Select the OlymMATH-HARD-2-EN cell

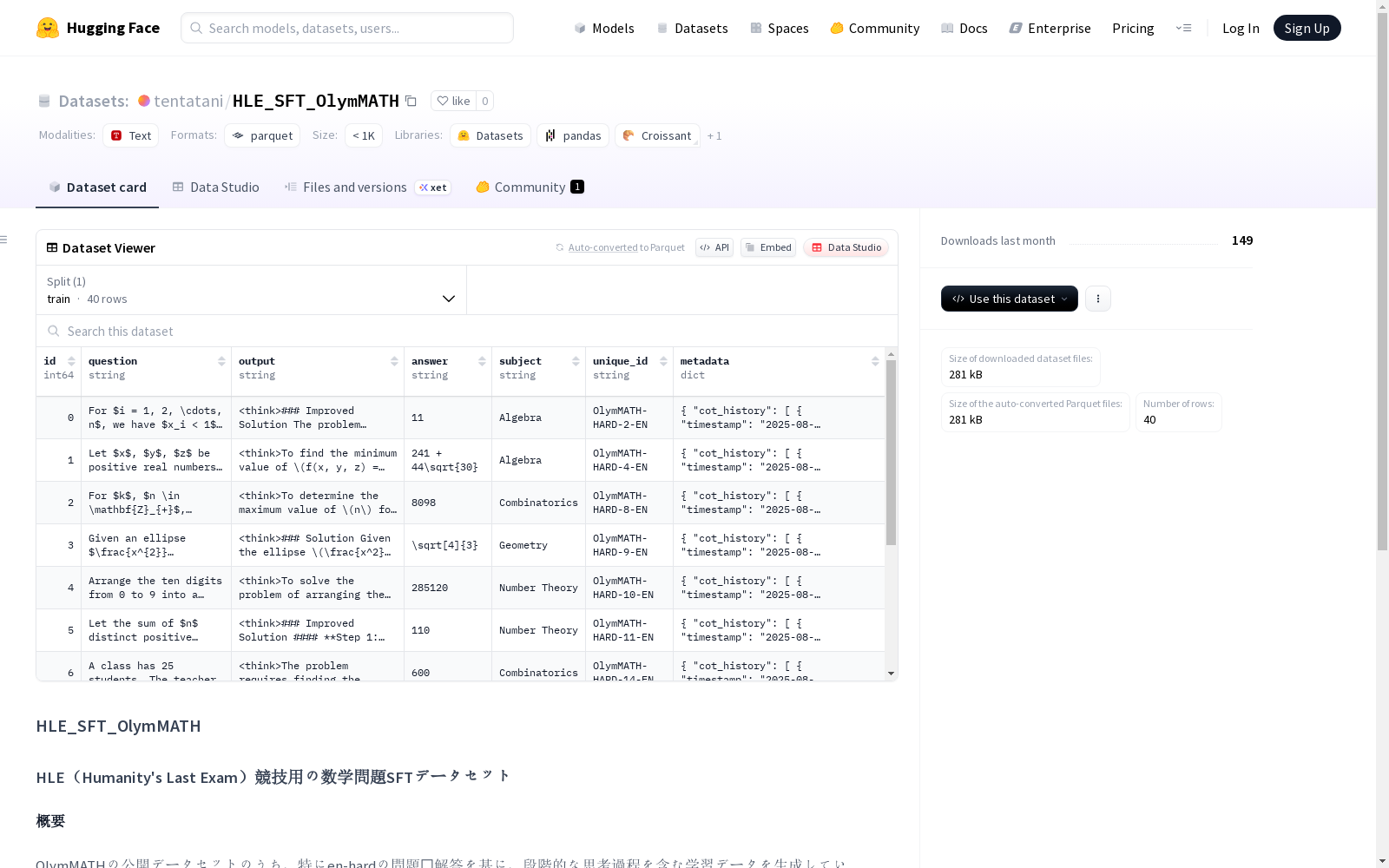629,418
